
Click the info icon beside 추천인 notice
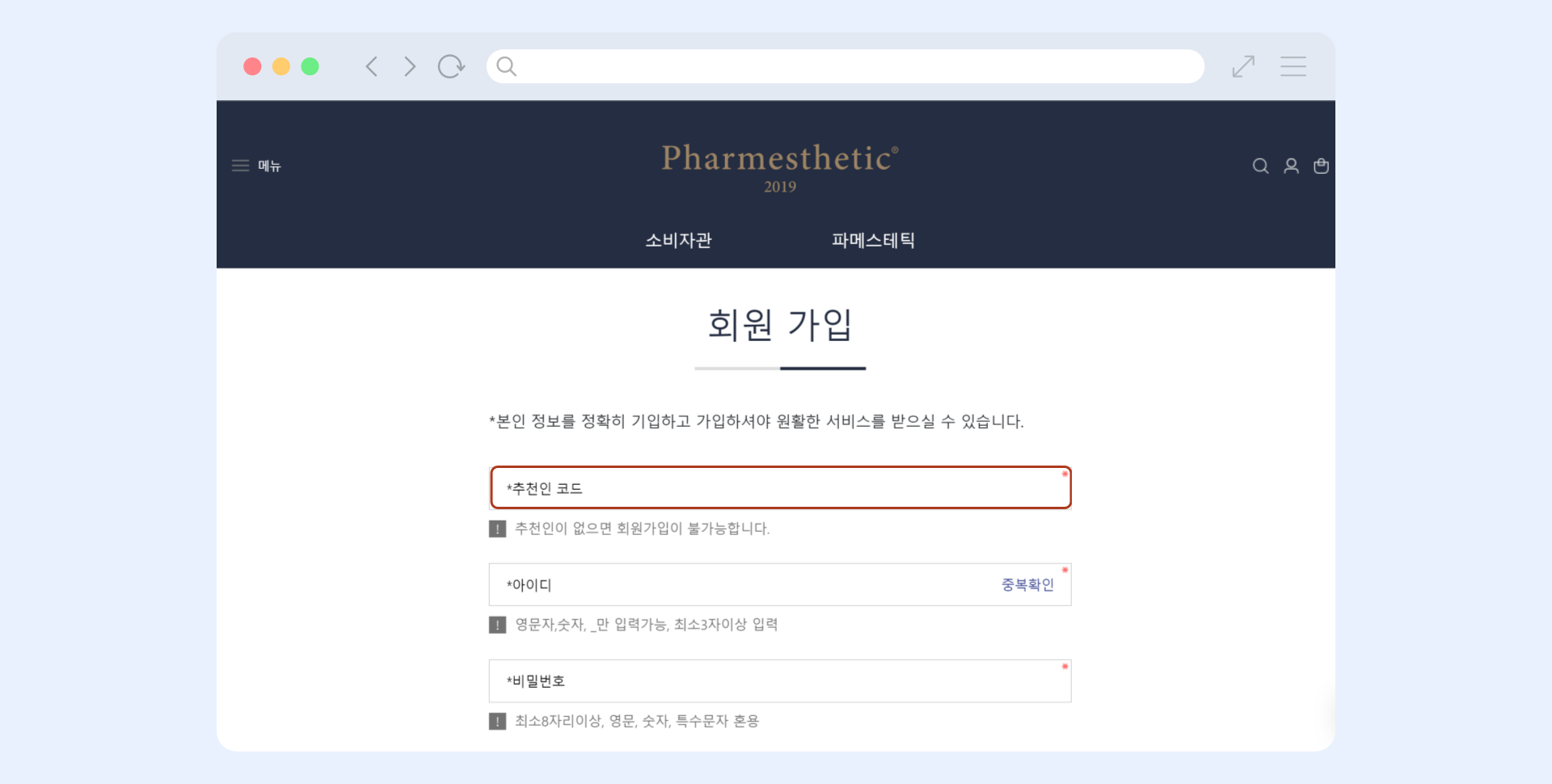coord(498,529)
